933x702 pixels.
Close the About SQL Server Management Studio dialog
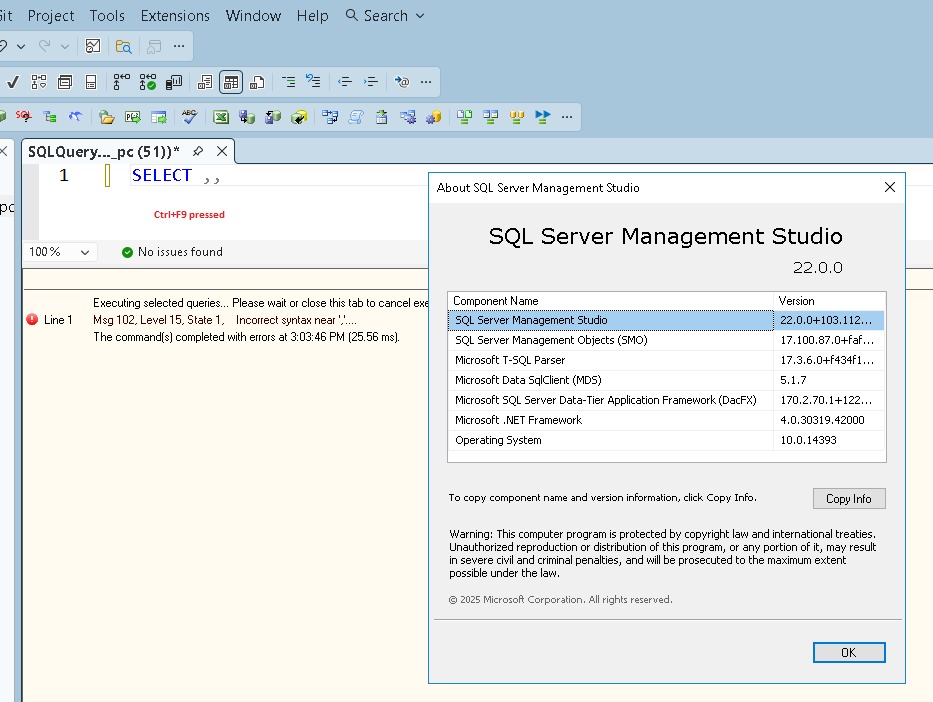(890, 187)
